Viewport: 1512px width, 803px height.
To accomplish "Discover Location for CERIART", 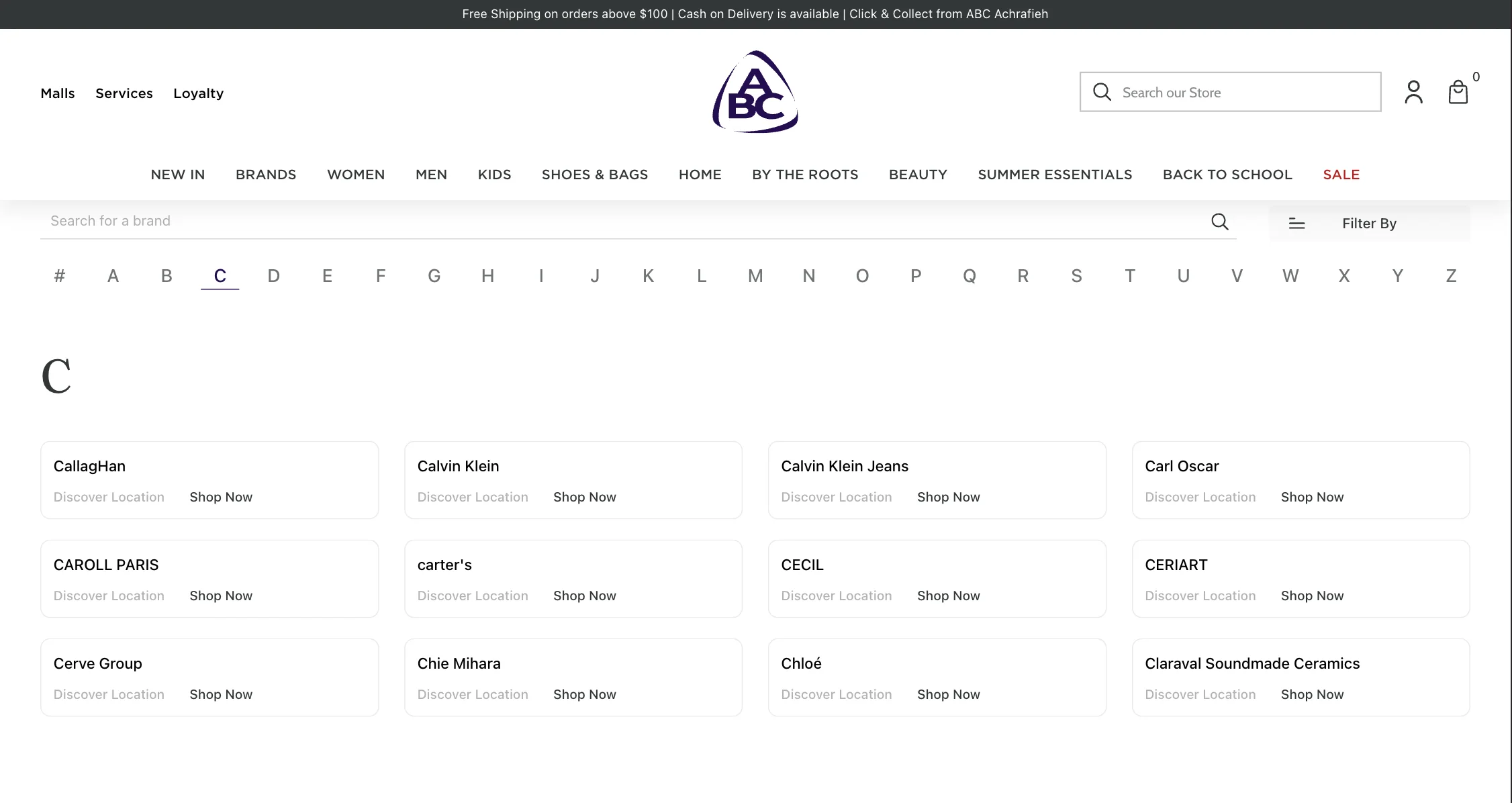I will tap(1200, 596).
